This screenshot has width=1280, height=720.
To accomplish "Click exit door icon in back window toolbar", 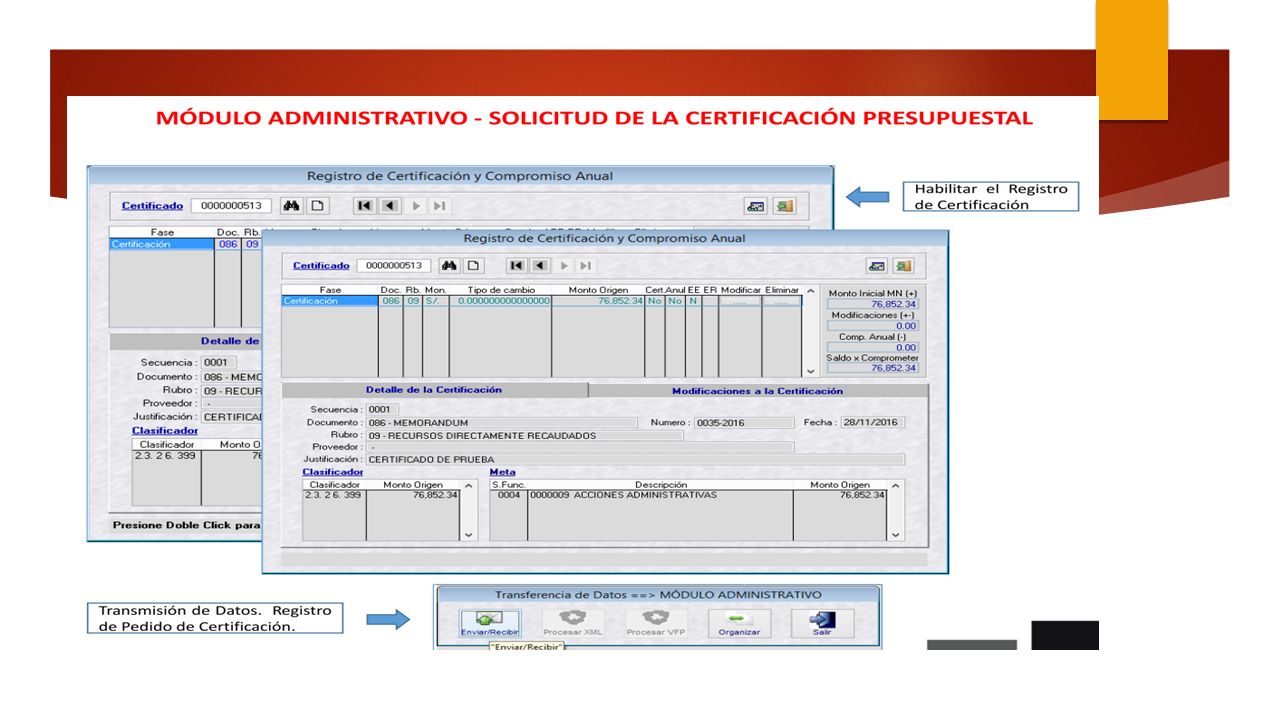I will tap(785, 205).
